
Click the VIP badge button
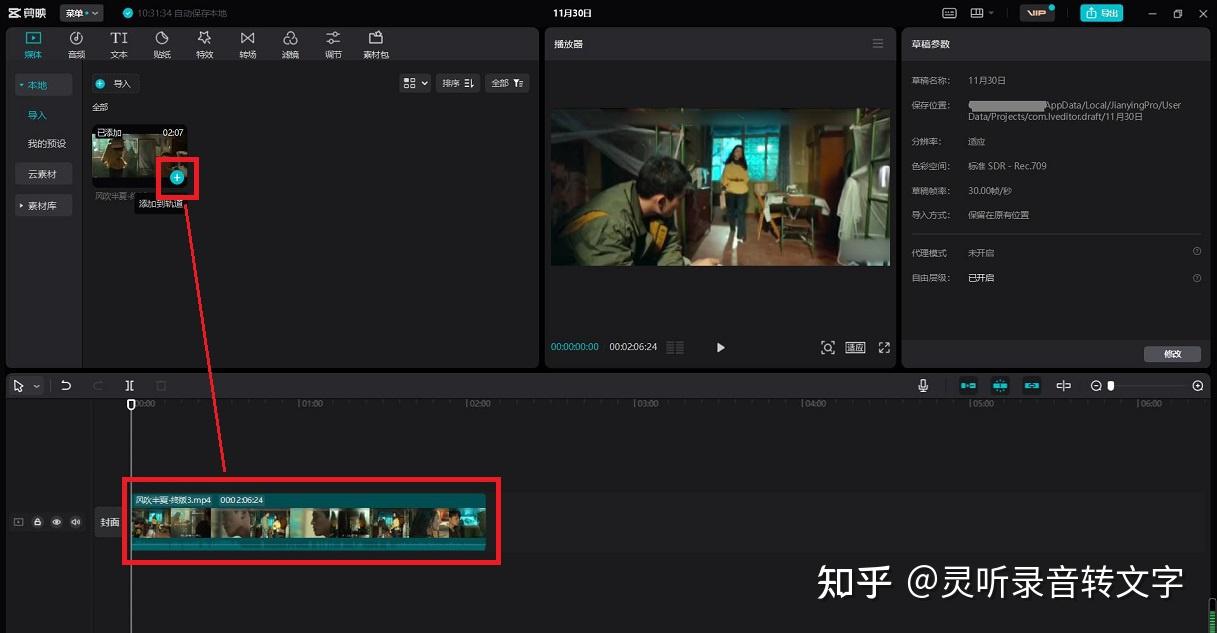1037,13
